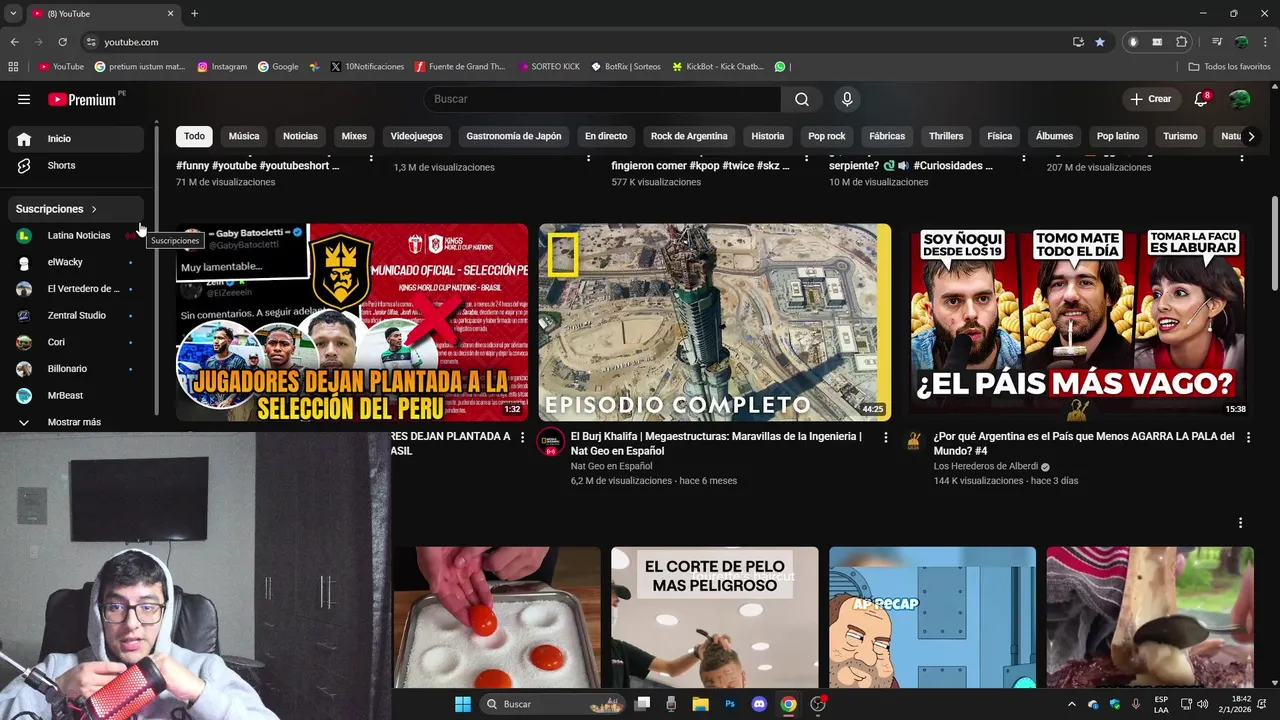Screen dimensions: 1280x720
Task: Open the account avatar menu
Action: click(x=1239, y=99)
